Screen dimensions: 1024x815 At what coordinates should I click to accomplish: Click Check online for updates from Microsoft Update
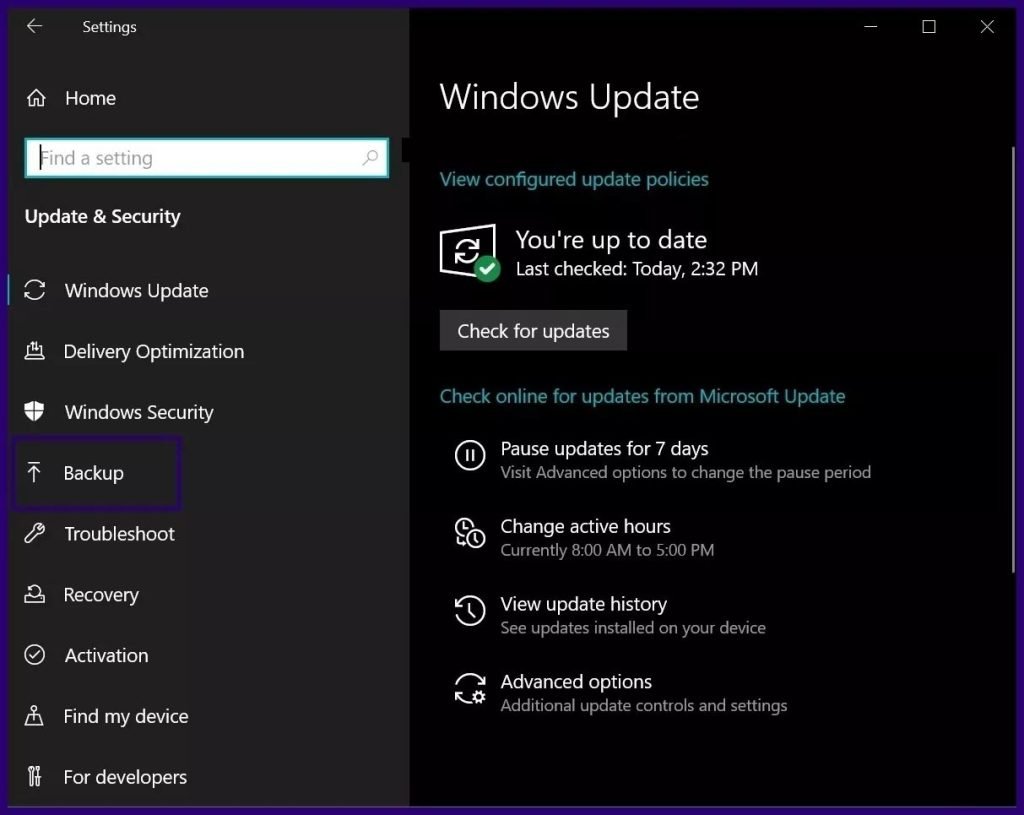(642, 396)
